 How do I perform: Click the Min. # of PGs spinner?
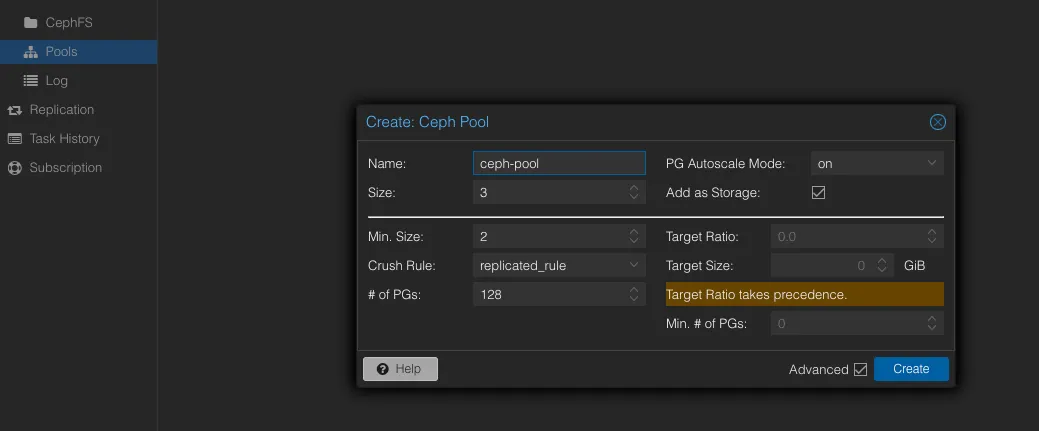click(x=932, y=324)
